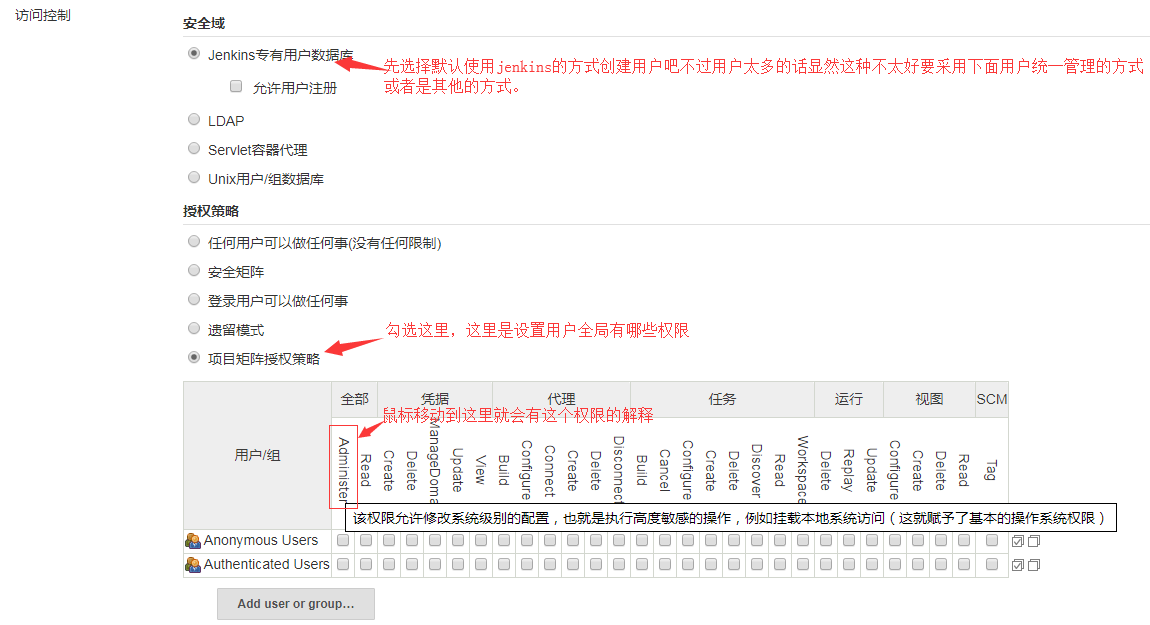
Task: Select the 安全矩阵 authorization strategy
Action: coord(194,270)
